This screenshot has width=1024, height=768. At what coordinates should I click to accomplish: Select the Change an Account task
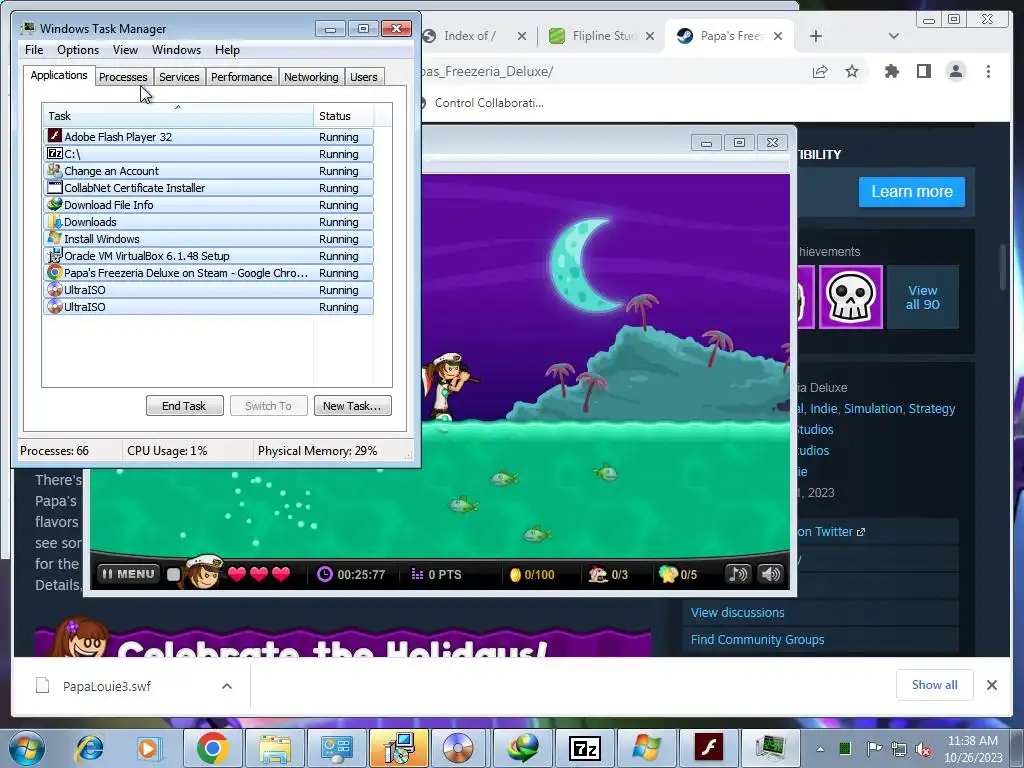click(209, 170)
